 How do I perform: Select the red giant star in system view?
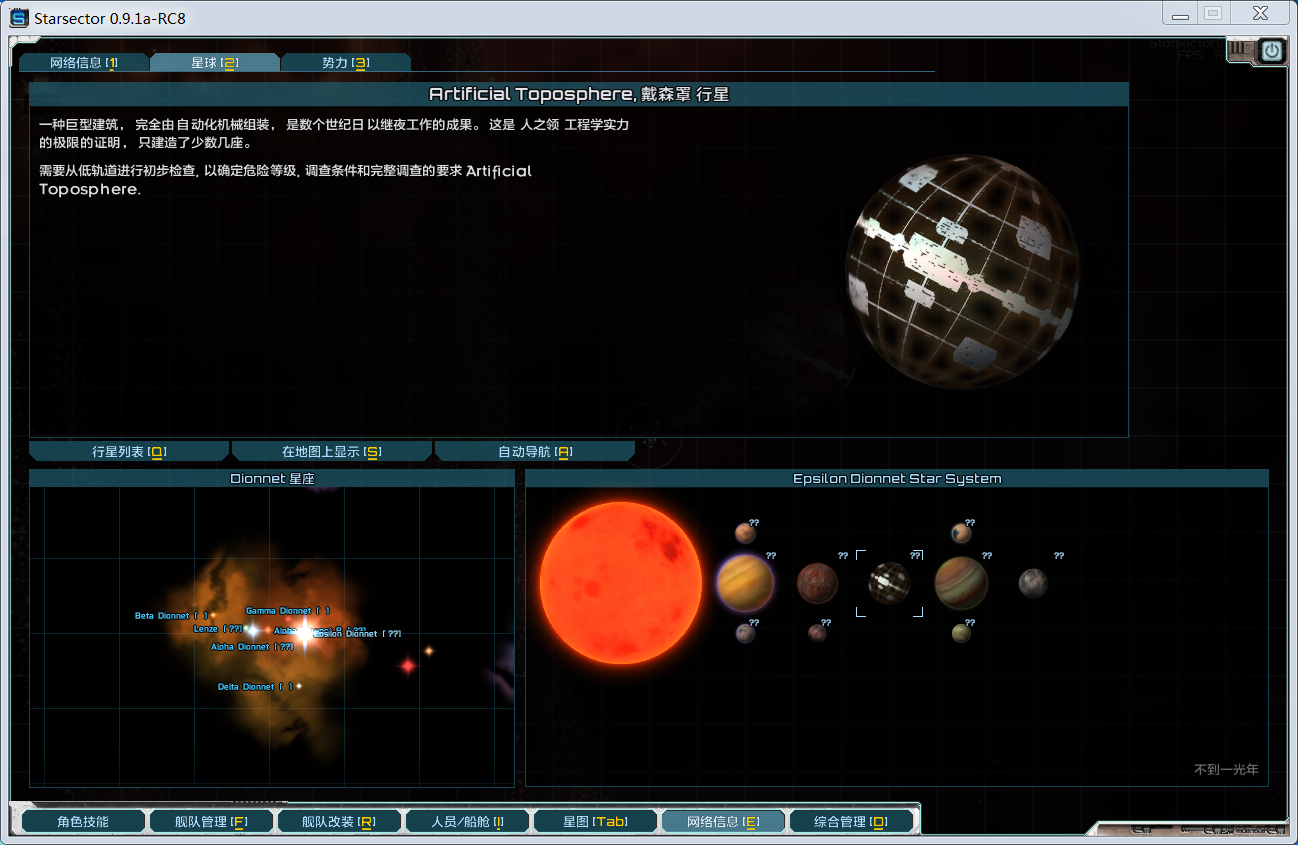(620, 583)
